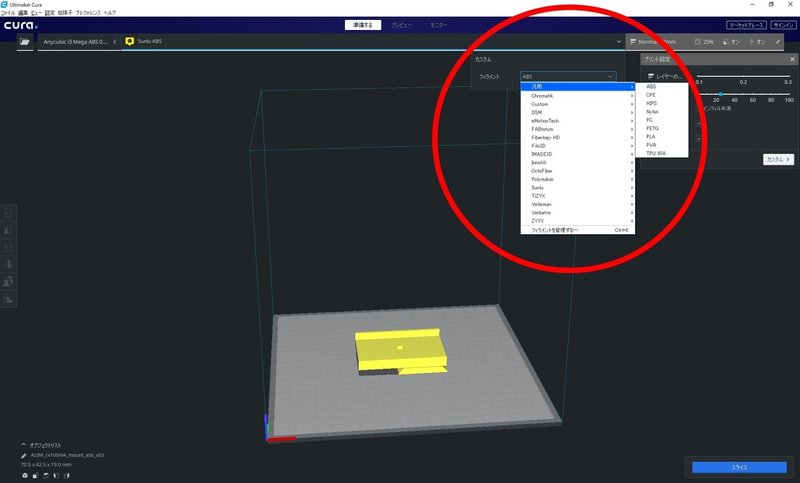Adjust the layer height slider
Image resolution: width=800 pixels, height=483 pixels.
[743, 76]
